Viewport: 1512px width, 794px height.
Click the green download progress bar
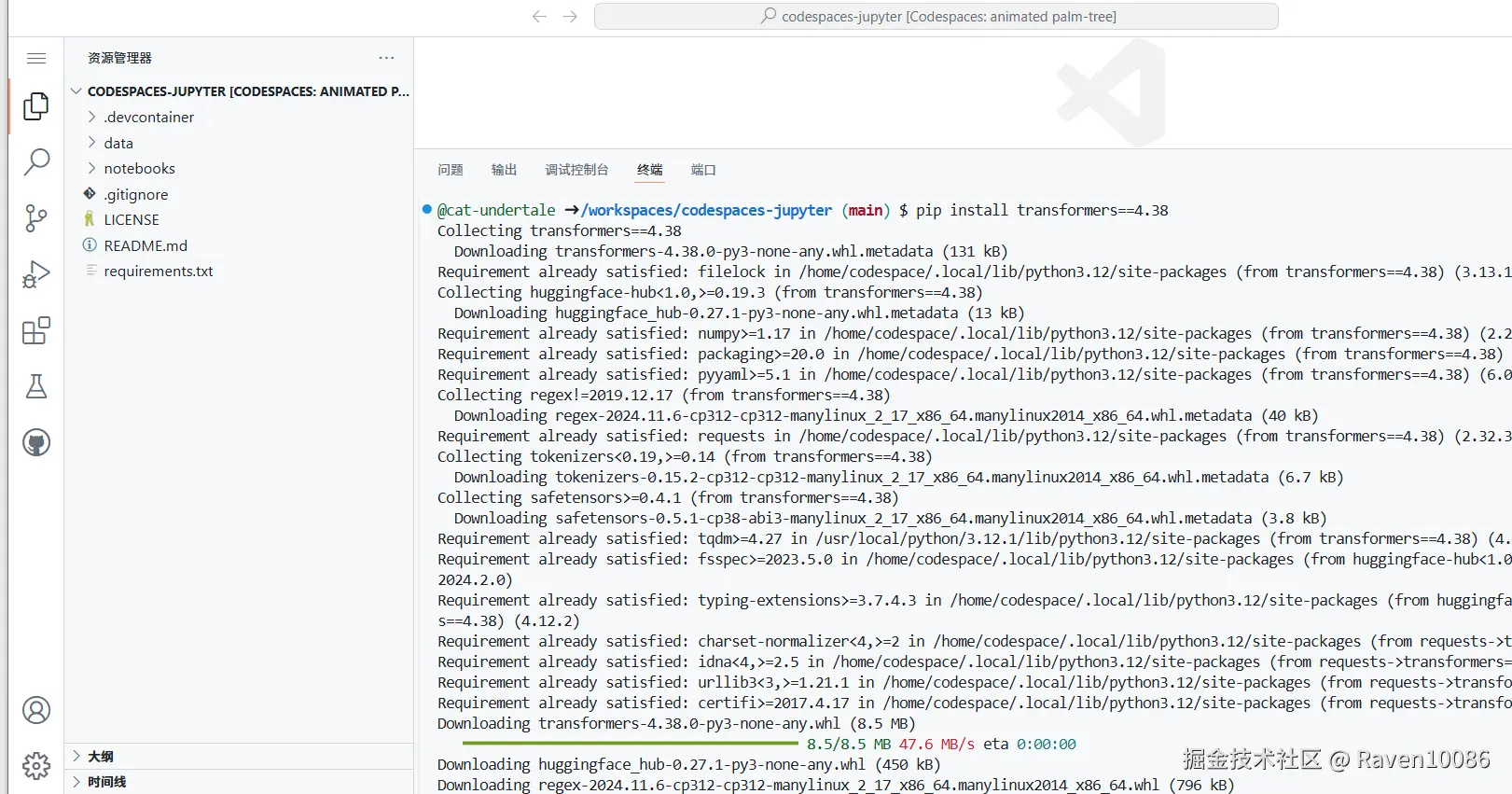(x=631, y=744)
